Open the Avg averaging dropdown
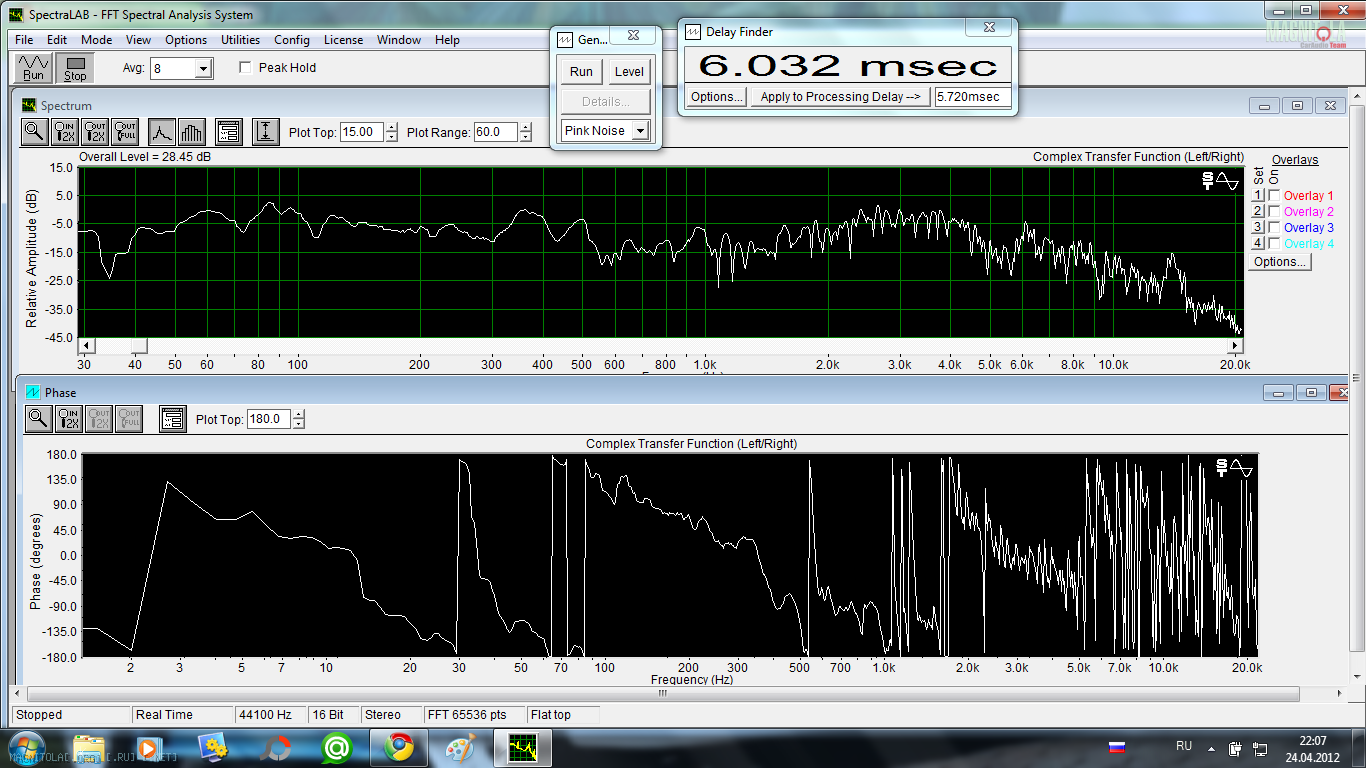The height and width of the screenshot is (768, 1366). click(x=204, y=69)
